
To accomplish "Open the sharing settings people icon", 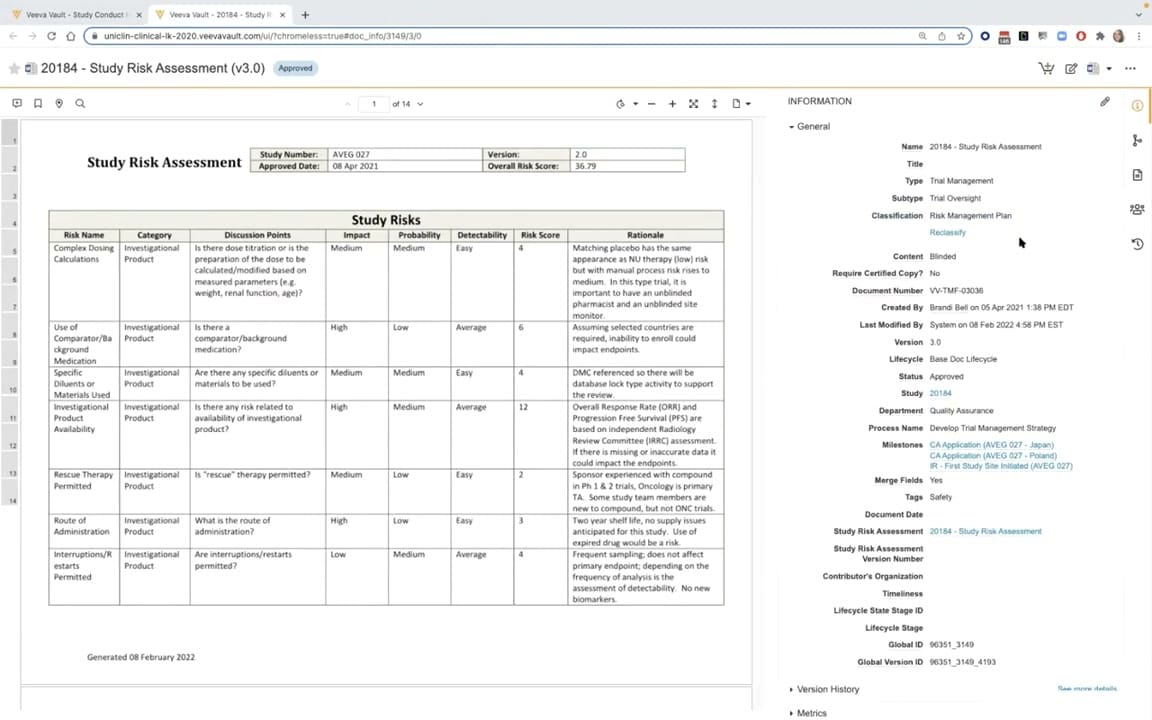I will pos(1137,209).
